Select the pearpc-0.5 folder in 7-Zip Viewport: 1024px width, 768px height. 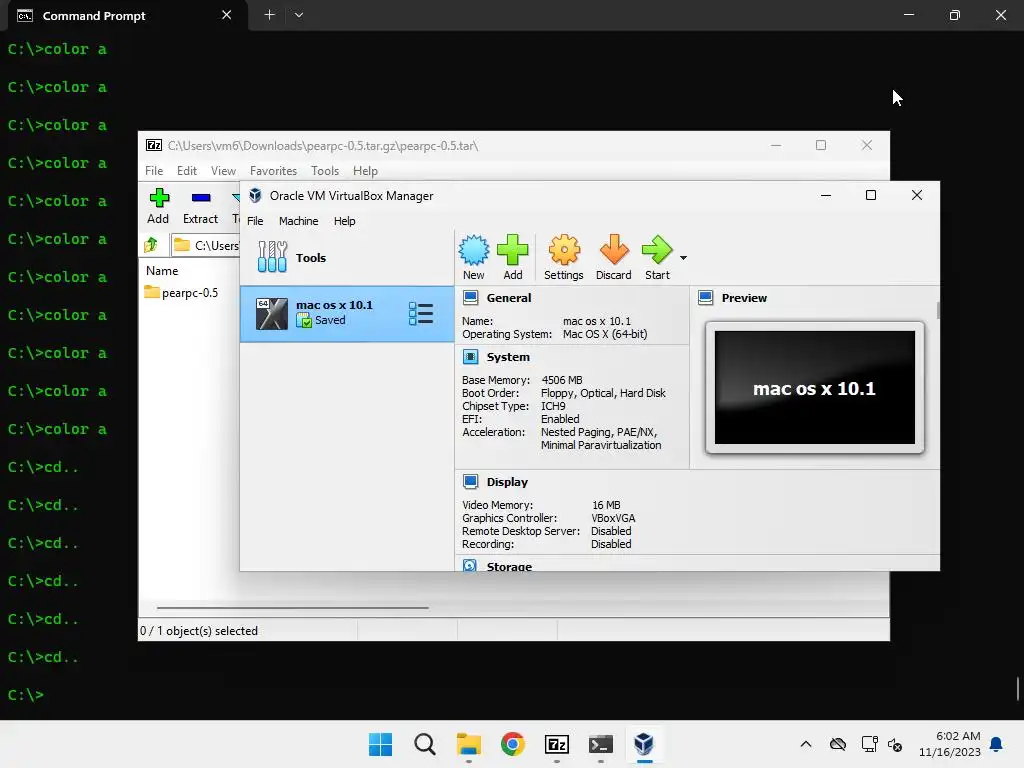click(182, 293)
